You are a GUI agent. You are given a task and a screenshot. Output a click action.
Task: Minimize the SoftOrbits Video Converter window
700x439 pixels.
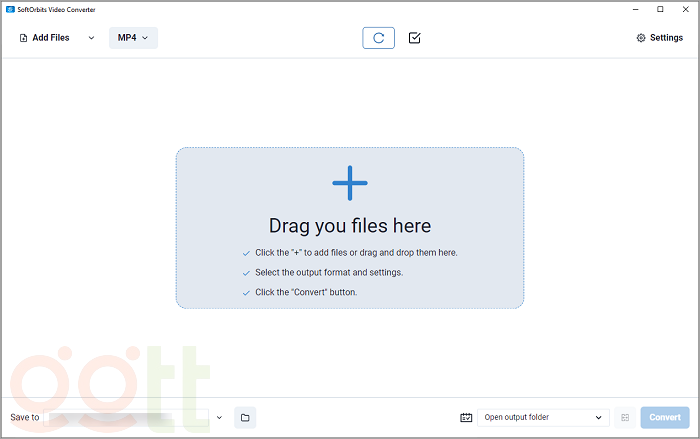click(x=636, y=9)
